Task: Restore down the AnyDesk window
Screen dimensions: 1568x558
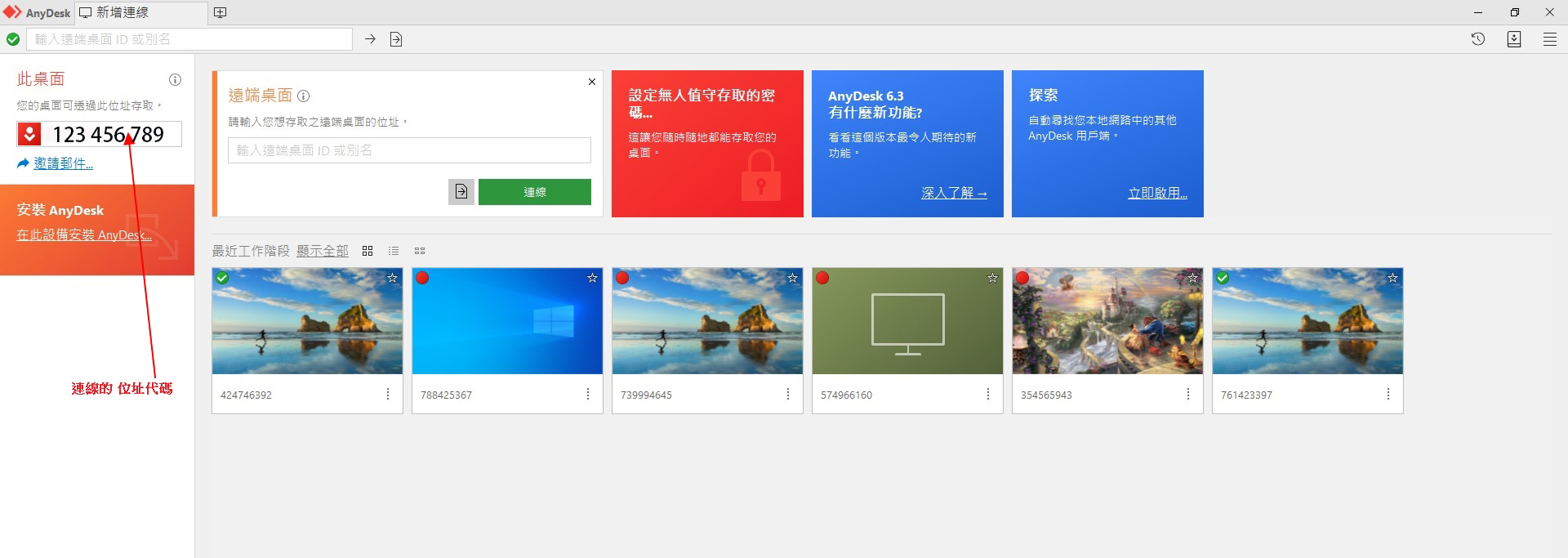Action: pyautogui.click(x=1515, y=12)
